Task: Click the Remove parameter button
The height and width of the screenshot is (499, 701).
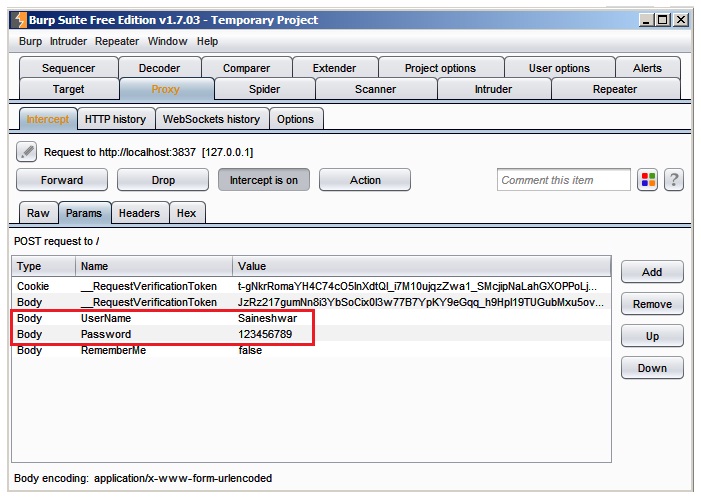Action: click(652, 304)
